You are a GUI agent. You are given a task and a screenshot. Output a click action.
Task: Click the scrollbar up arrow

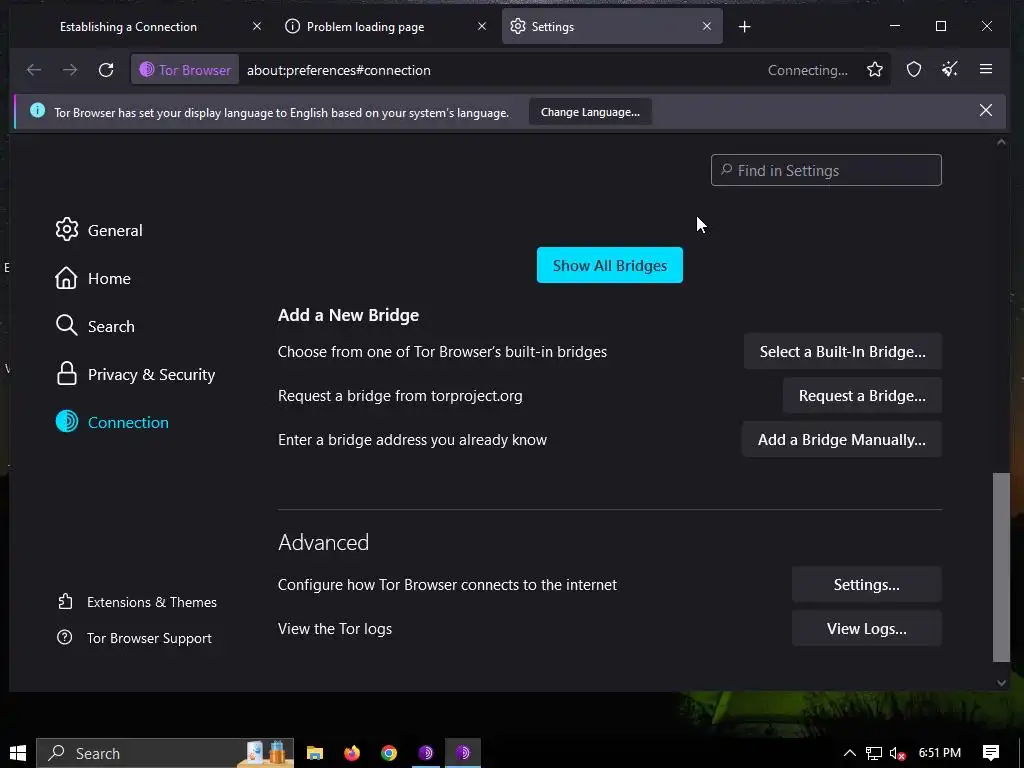click(x=1001, y=142)
